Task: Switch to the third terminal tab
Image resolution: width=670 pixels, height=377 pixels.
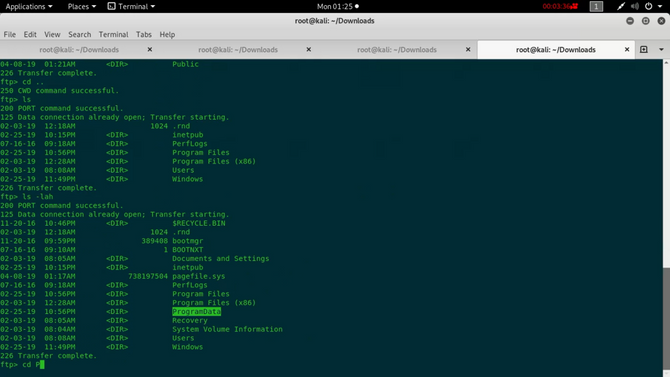Action: pos(397,50)
